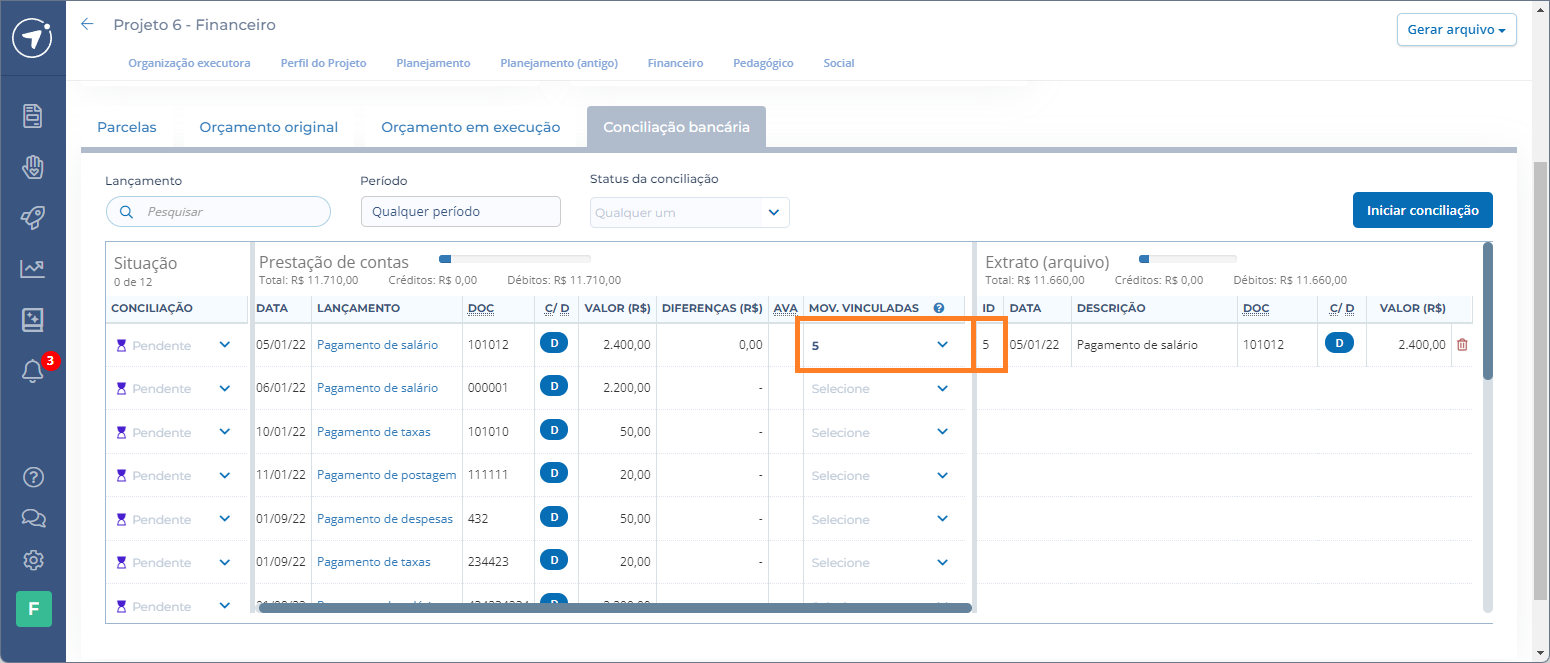1550x663 pixels.
Task: Click the D badge for doc 111111
Action: (554, 474)
